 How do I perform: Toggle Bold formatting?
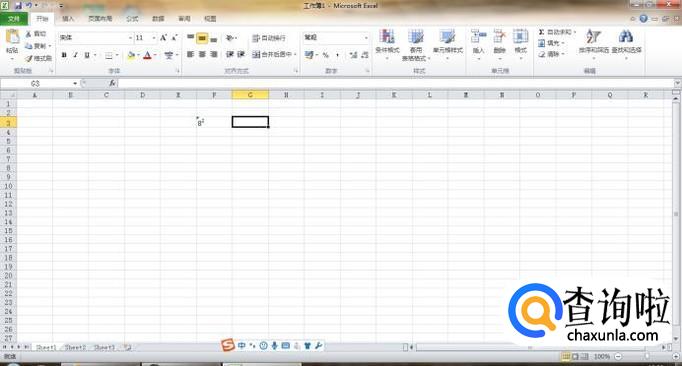(64, 55)
